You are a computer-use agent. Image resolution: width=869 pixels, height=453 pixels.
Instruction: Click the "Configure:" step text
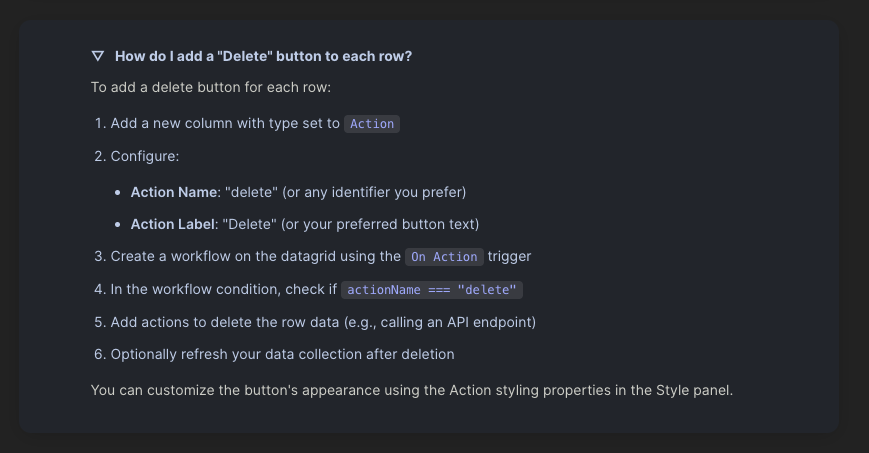(145, 157)
